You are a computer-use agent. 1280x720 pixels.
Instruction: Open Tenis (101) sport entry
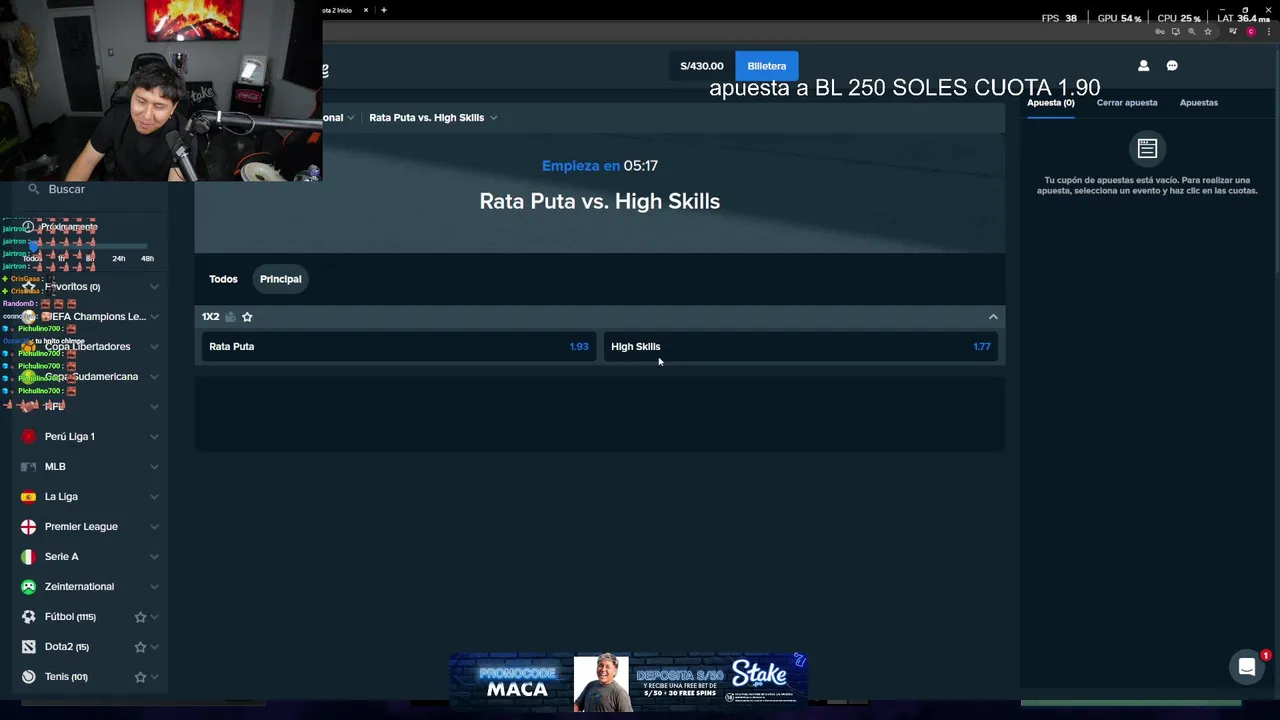[x=66, y=677]
